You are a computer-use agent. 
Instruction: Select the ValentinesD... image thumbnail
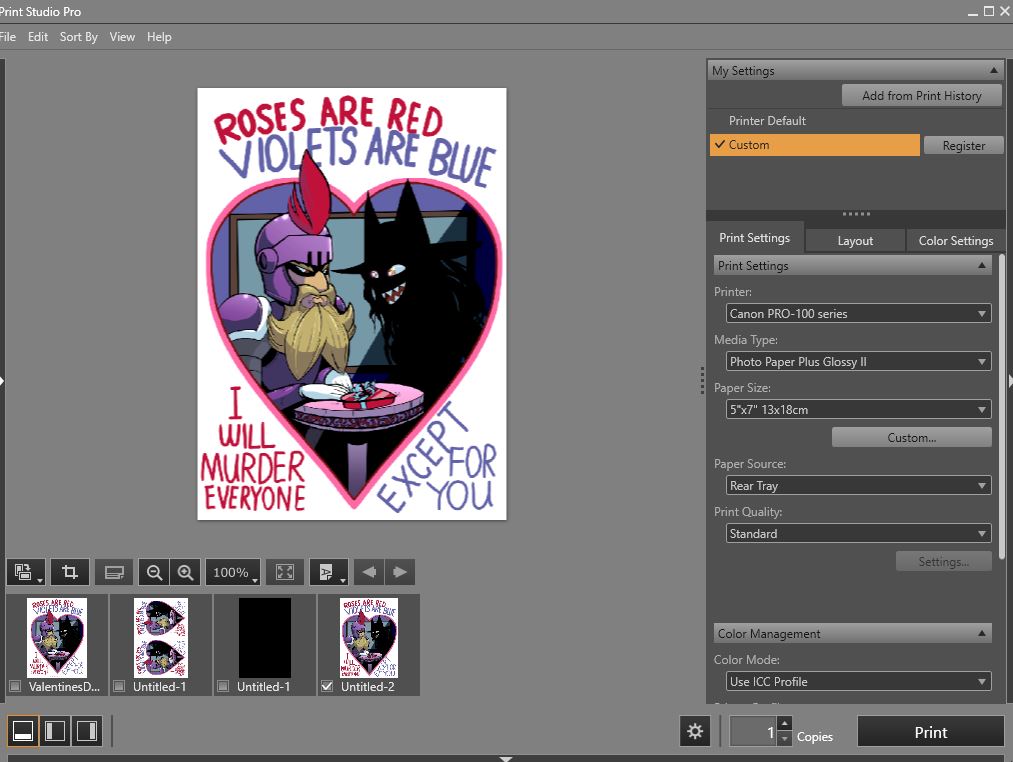pos(57,638)
